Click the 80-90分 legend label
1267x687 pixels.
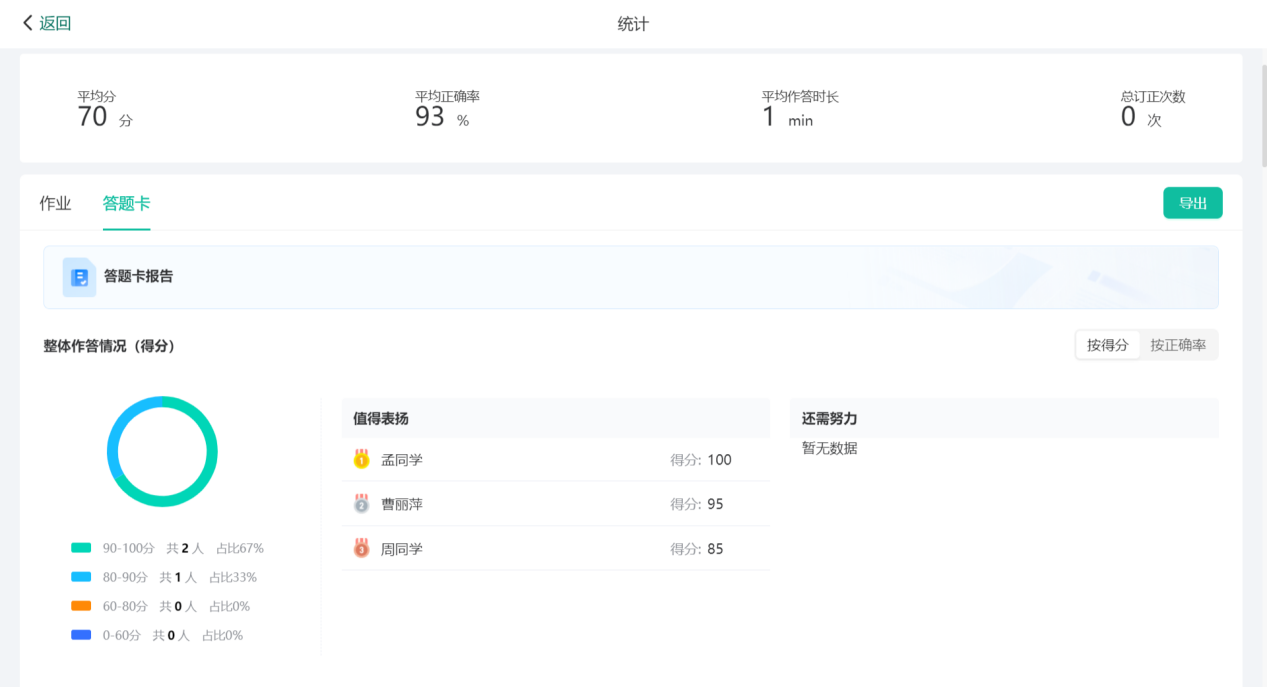(x=125, y=577)
